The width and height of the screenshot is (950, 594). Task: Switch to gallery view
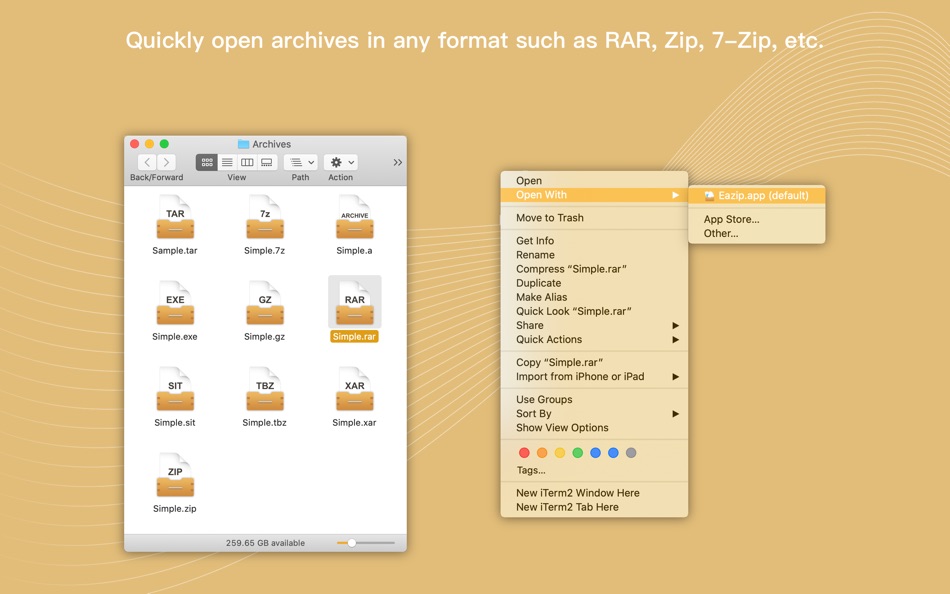(x=267, y=162)
